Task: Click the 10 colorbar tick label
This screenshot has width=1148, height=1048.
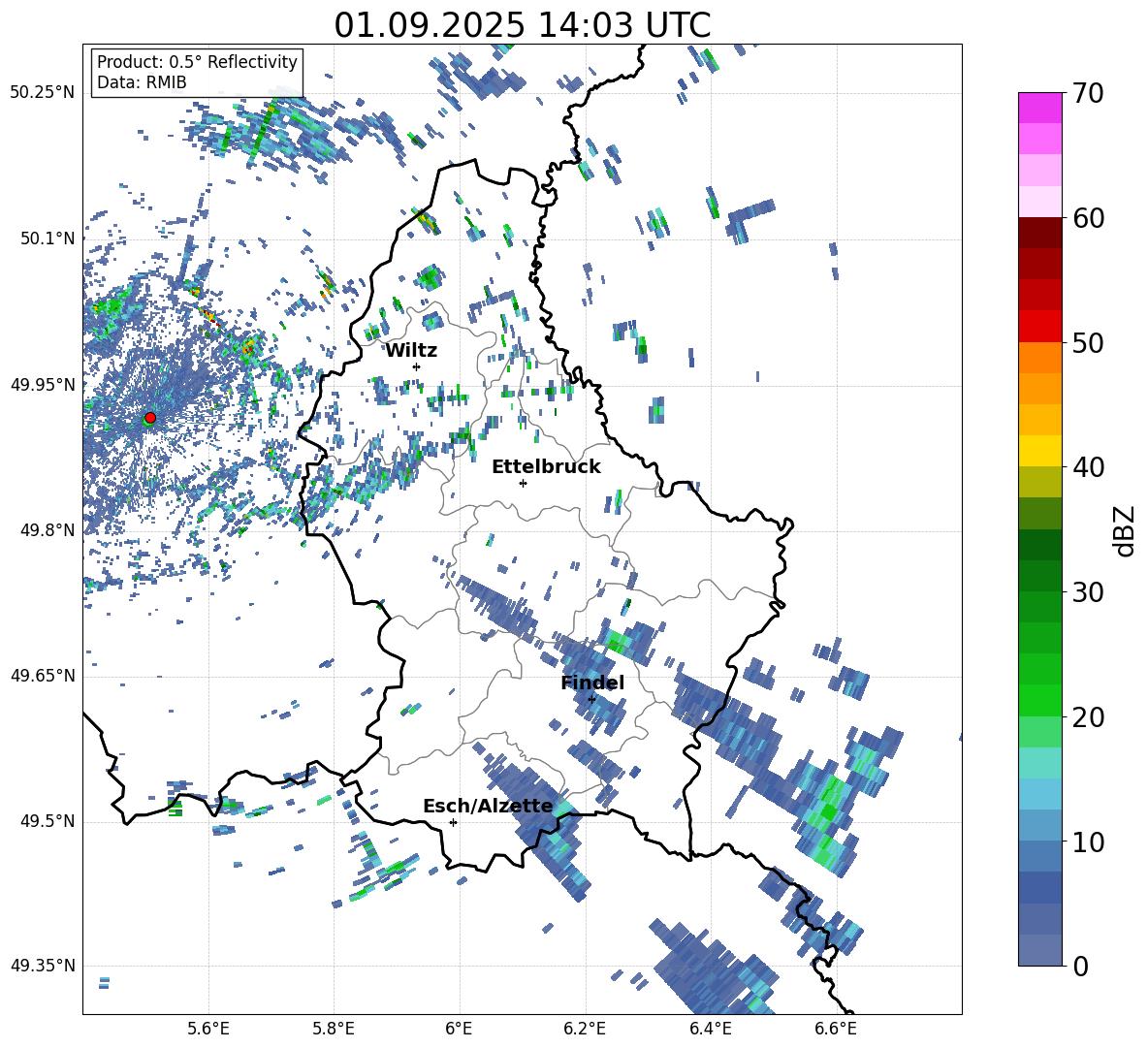Action: coord(1089,842)
